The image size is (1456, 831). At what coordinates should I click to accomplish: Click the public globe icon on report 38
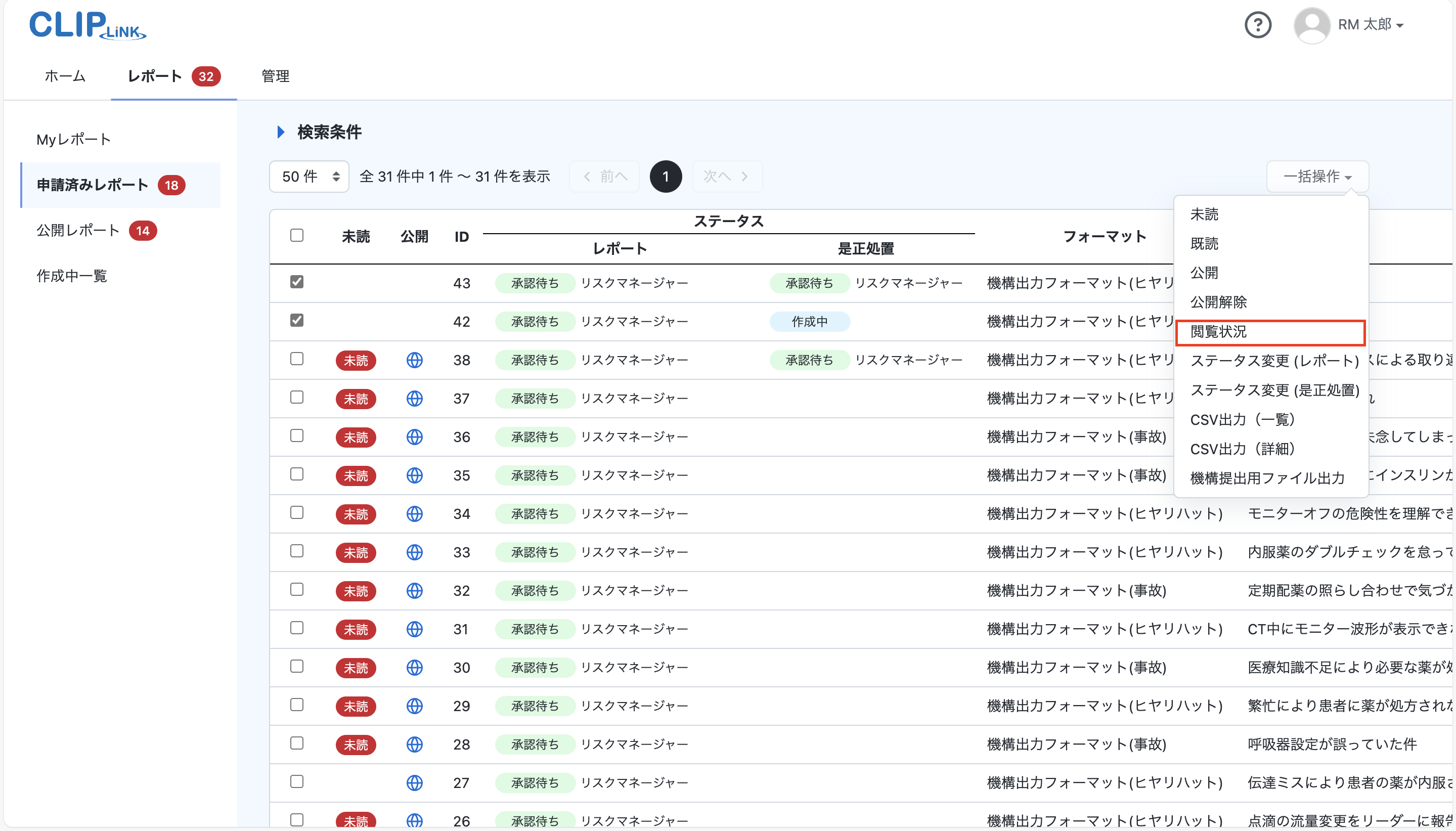[x=415, y=360]
